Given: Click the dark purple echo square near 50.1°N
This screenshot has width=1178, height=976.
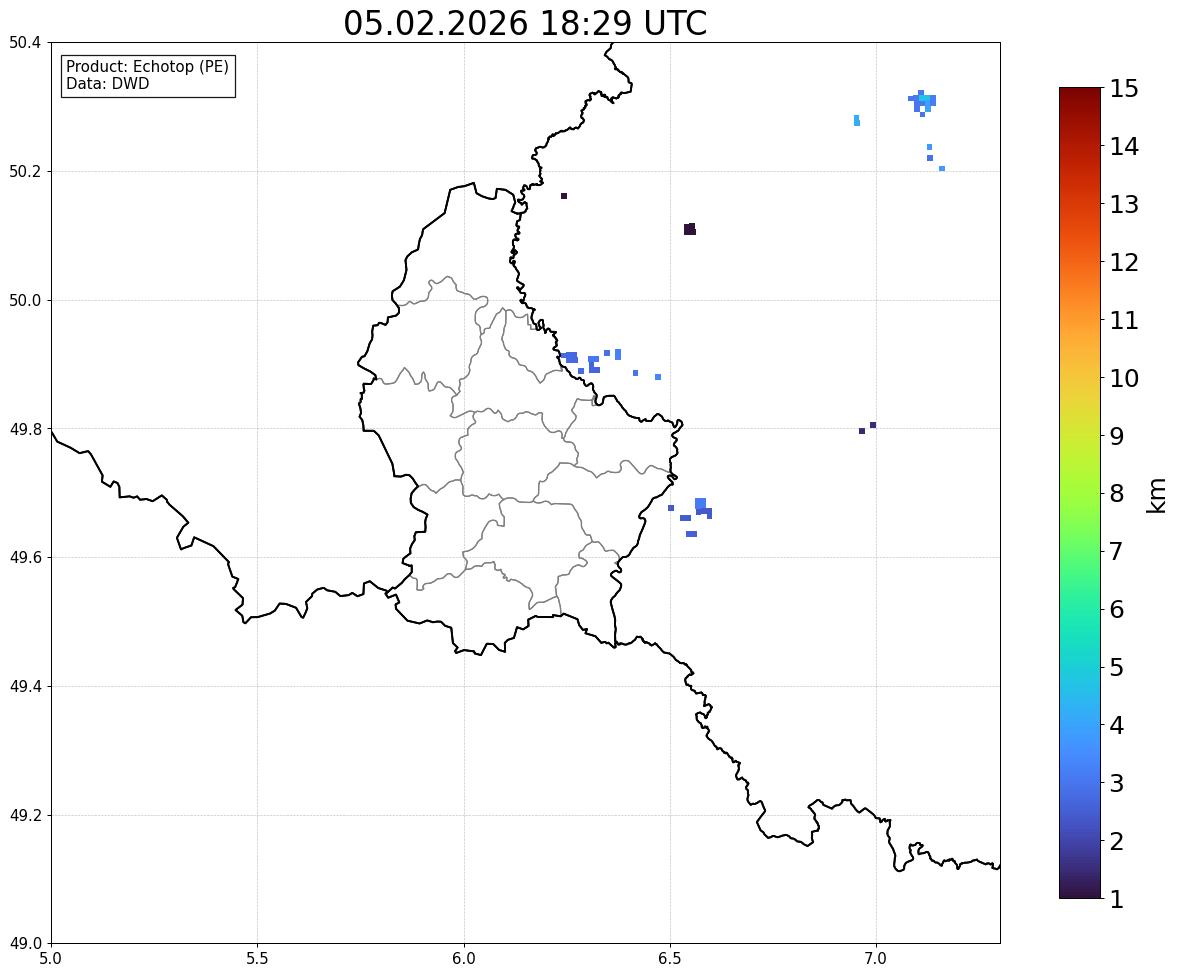Looking at the screenshot, I should pos(690,229).
